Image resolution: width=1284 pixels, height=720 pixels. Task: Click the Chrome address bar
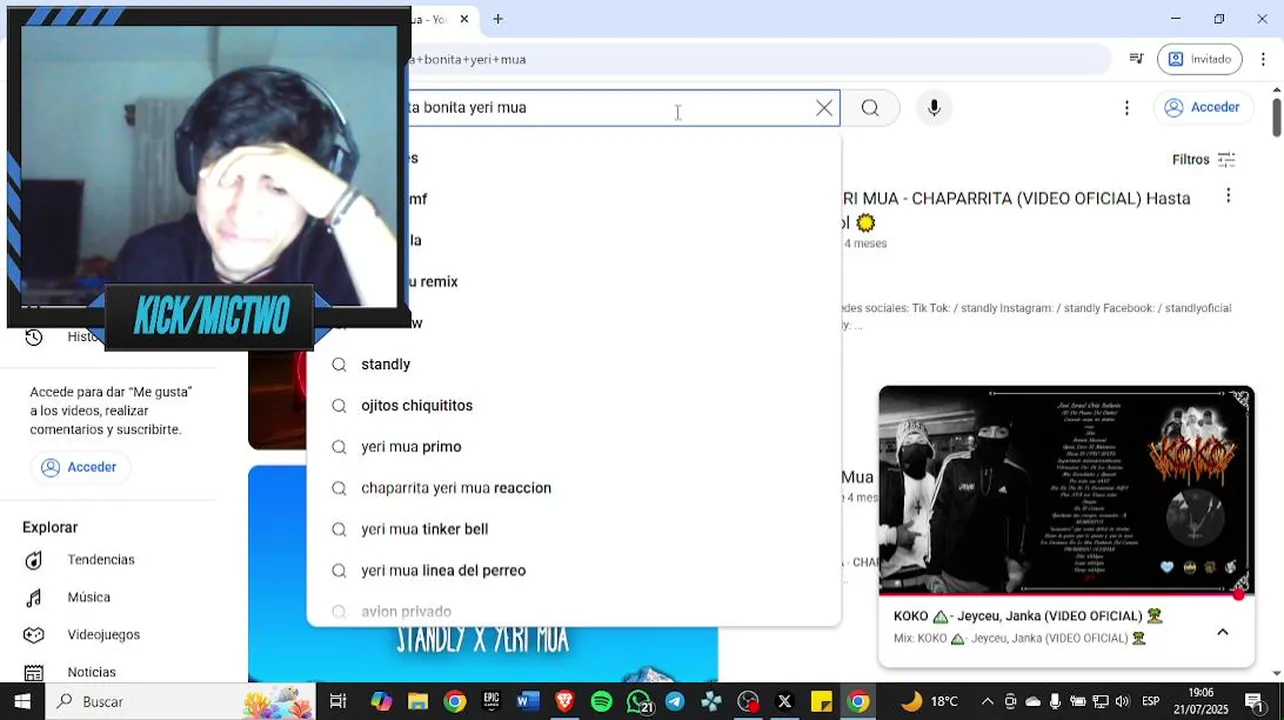pyautogui.click(x=760, y=59)
